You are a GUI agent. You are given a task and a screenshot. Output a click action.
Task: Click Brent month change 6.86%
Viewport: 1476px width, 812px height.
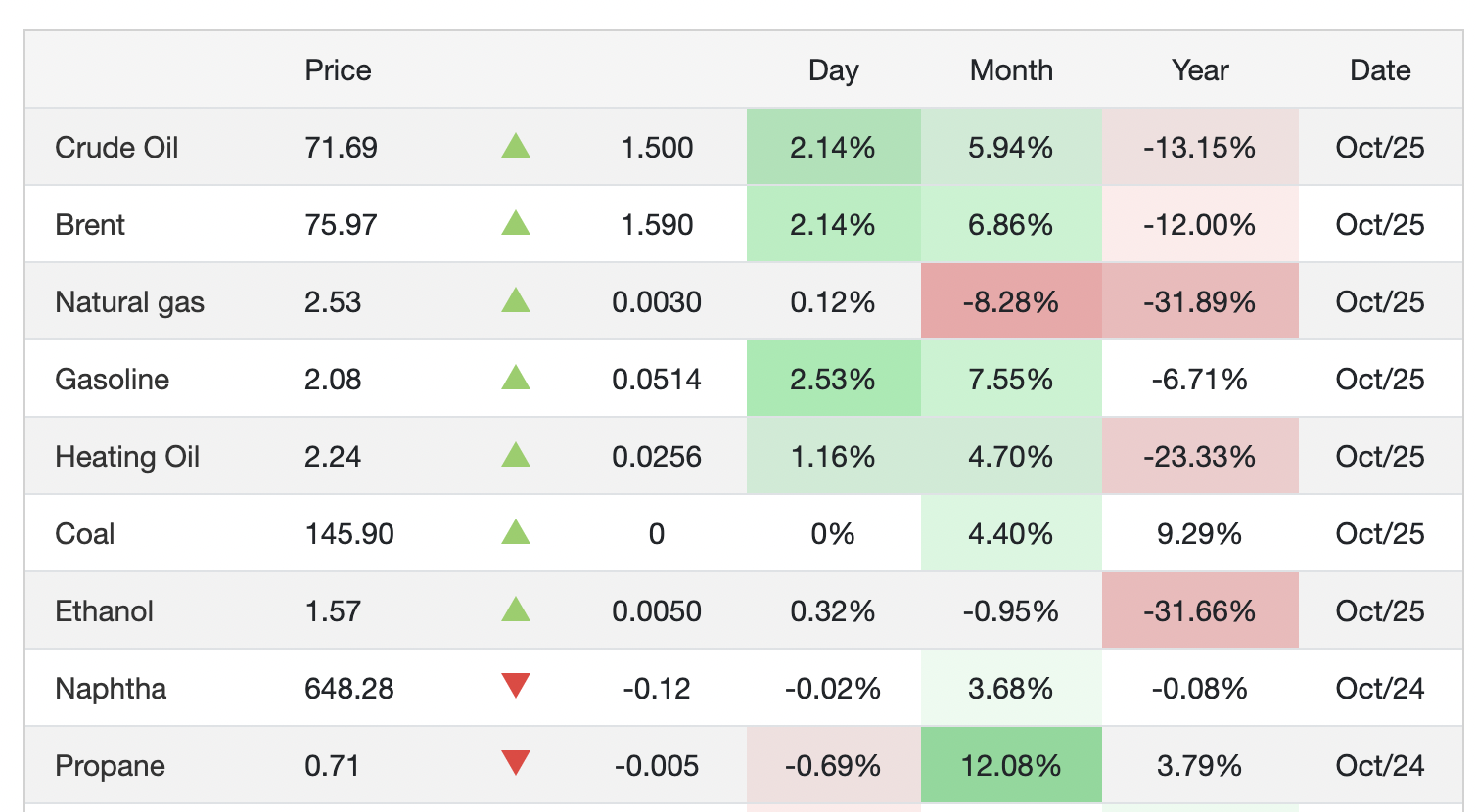click(1011, 225)
